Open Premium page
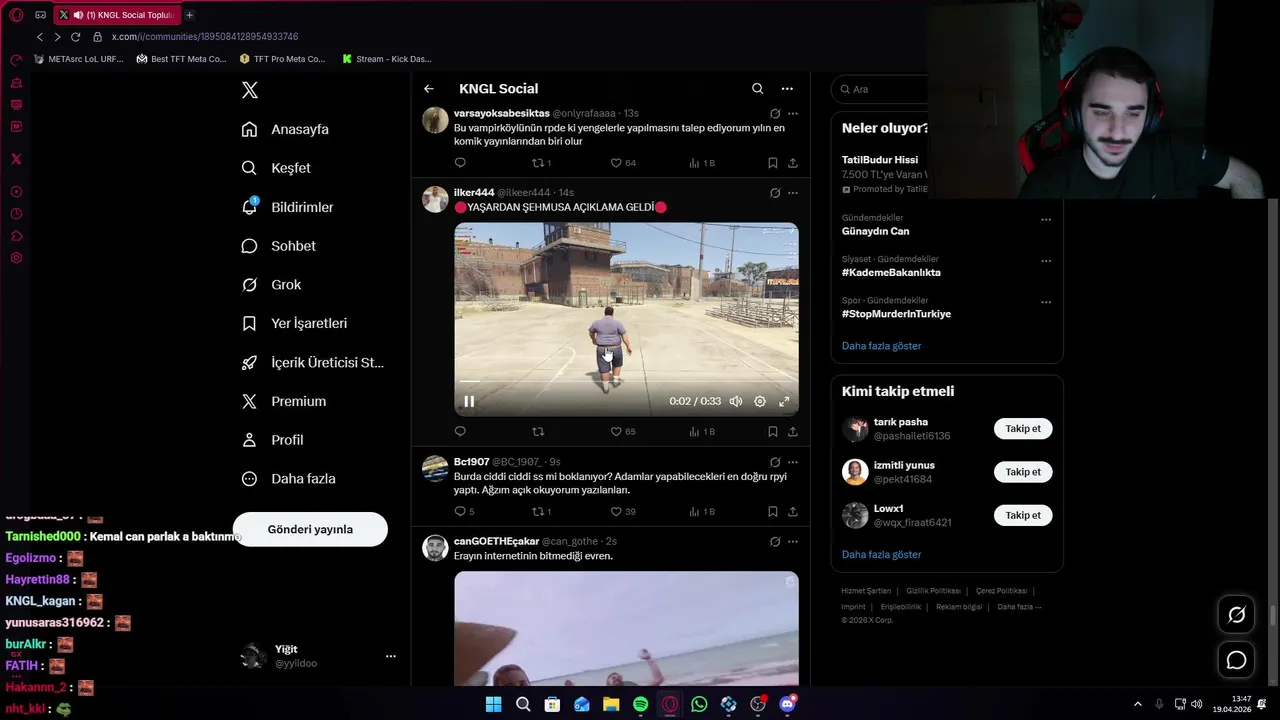The width and height of the screenshot is (1280, 720). tap(284, 401)
